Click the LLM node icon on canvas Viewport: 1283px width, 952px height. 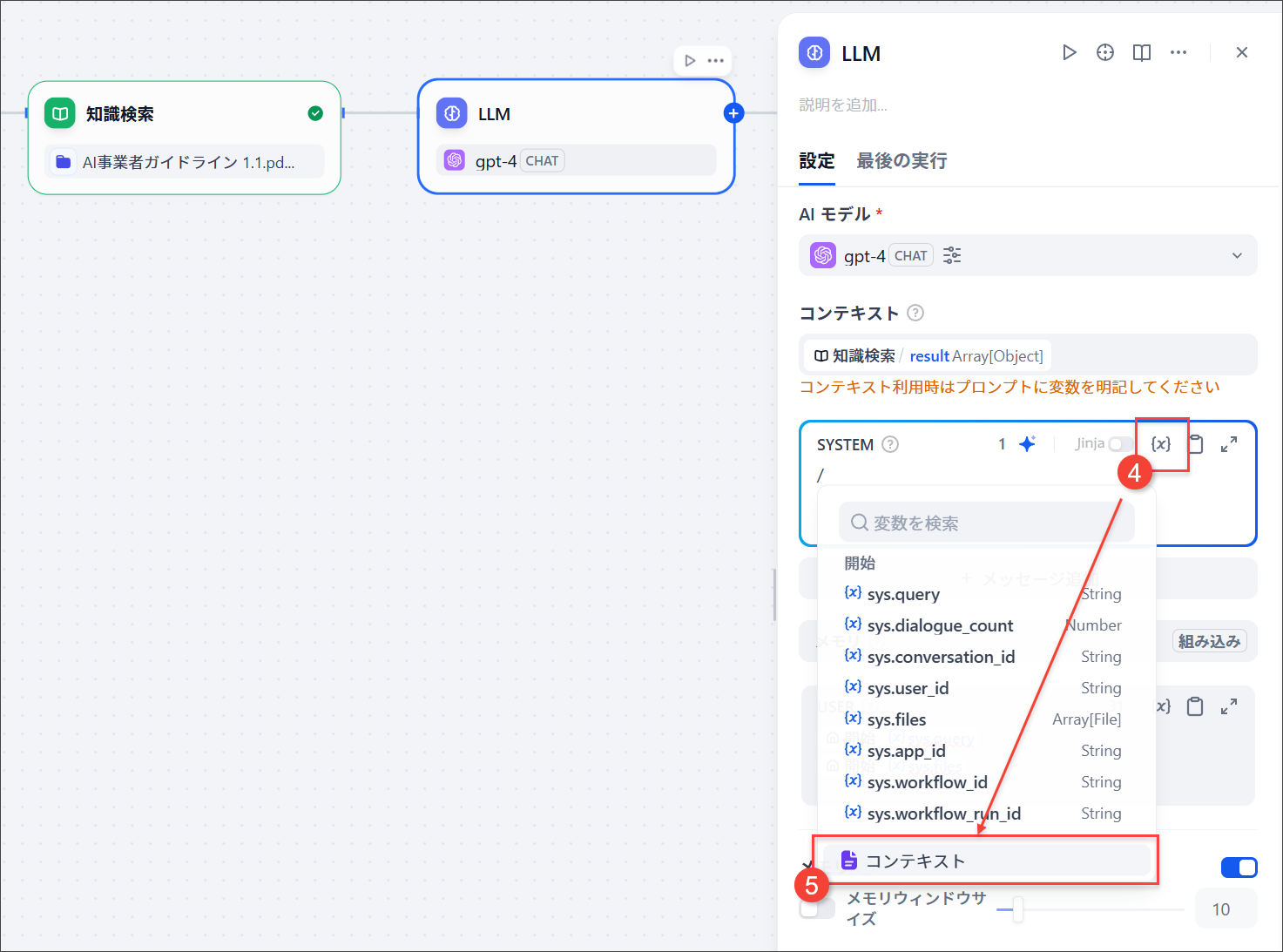452,113
